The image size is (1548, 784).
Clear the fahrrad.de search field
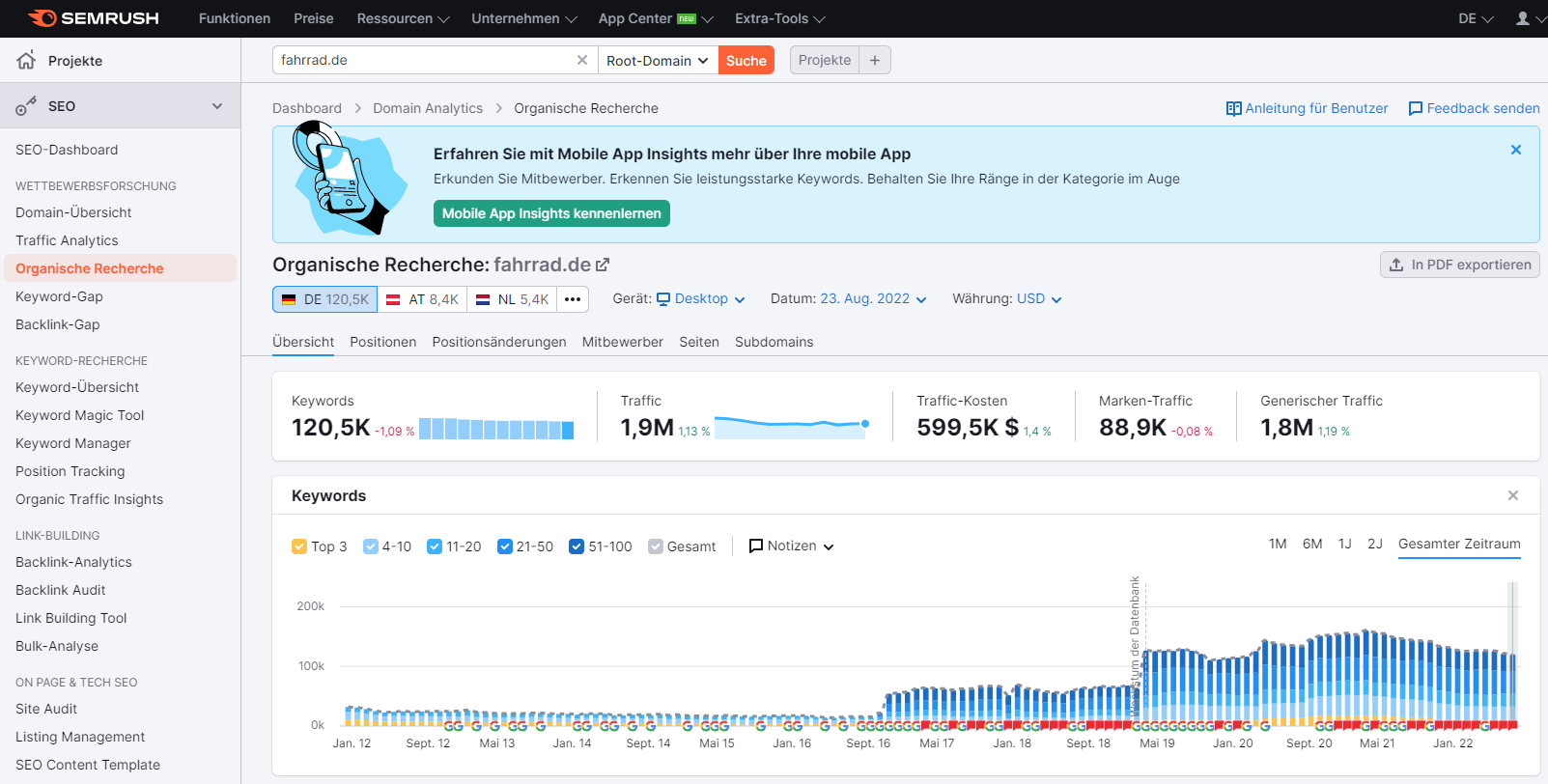click(x=581, y=60)
